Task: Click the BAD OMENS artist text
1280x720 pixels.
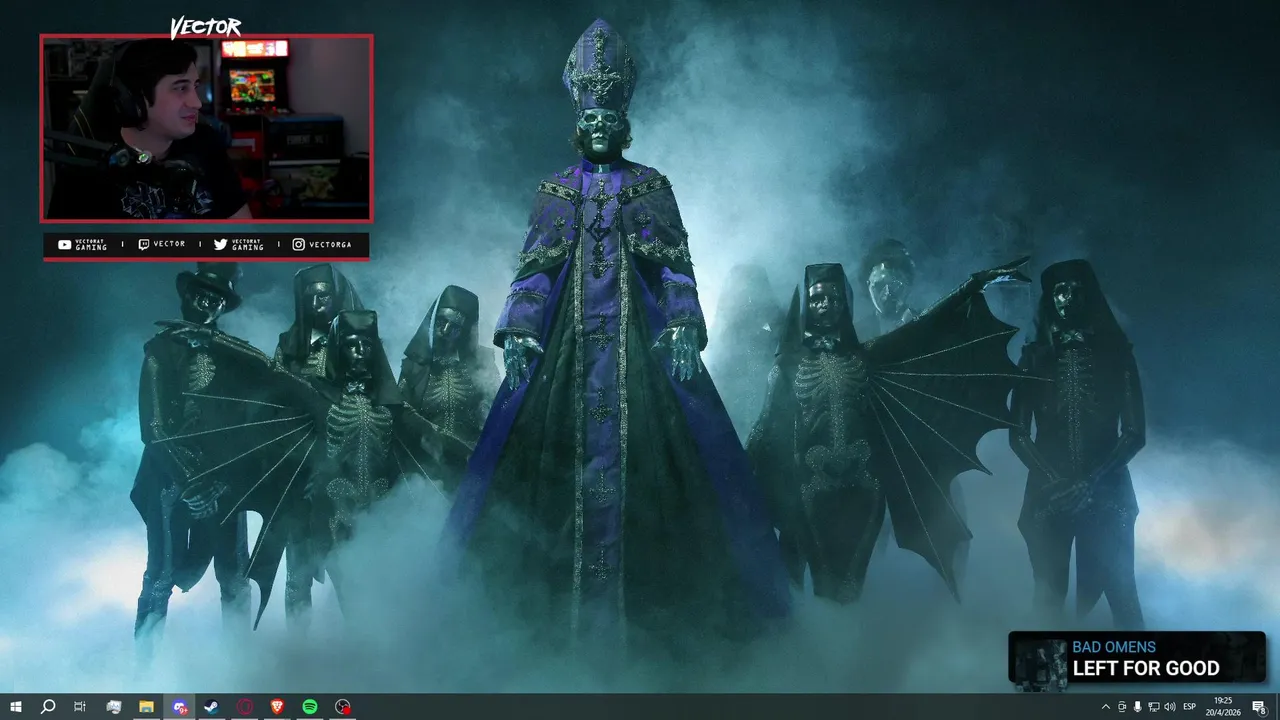Action: [x=1114, y=647]
